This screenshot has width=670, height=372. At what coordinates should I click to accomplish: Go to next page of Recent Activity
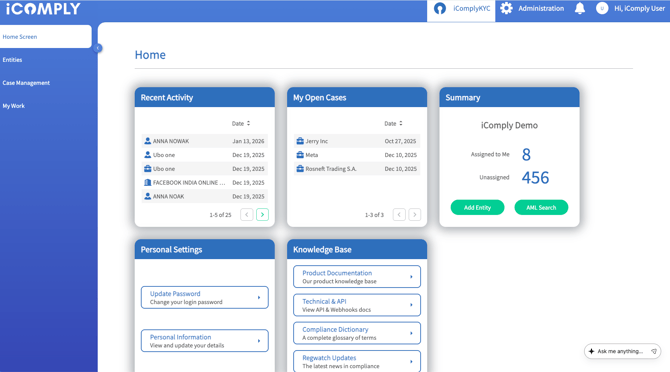pyautogui.click(x=262, y=214)
